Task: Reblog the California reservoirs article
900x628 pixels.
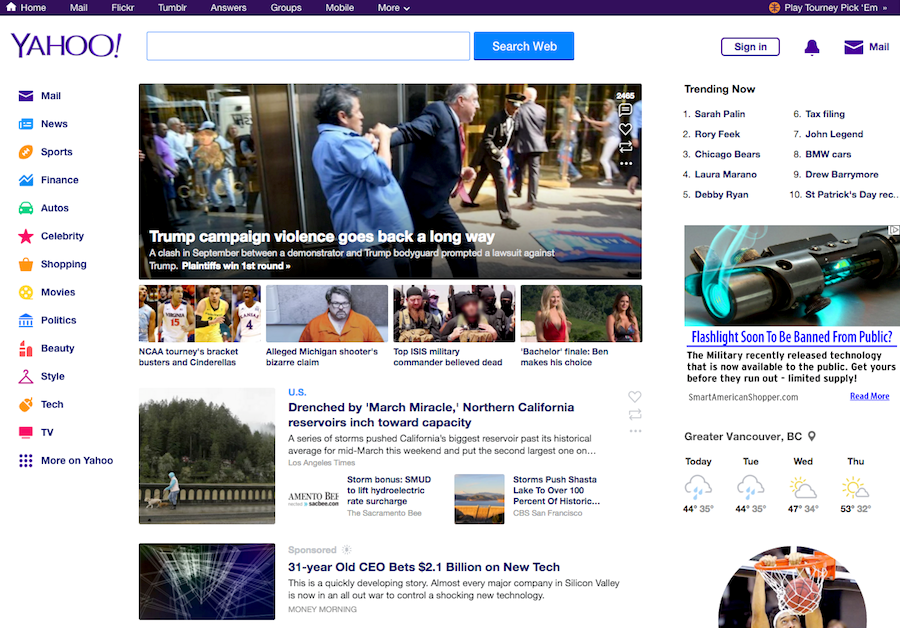Action: (x=635, y=414)
